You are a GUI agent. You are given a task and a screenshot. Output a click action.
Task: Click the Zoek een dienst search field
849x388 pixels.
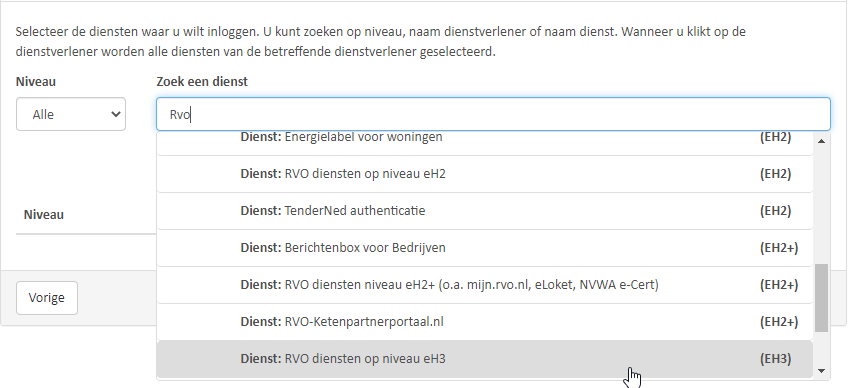coord(493,114)
